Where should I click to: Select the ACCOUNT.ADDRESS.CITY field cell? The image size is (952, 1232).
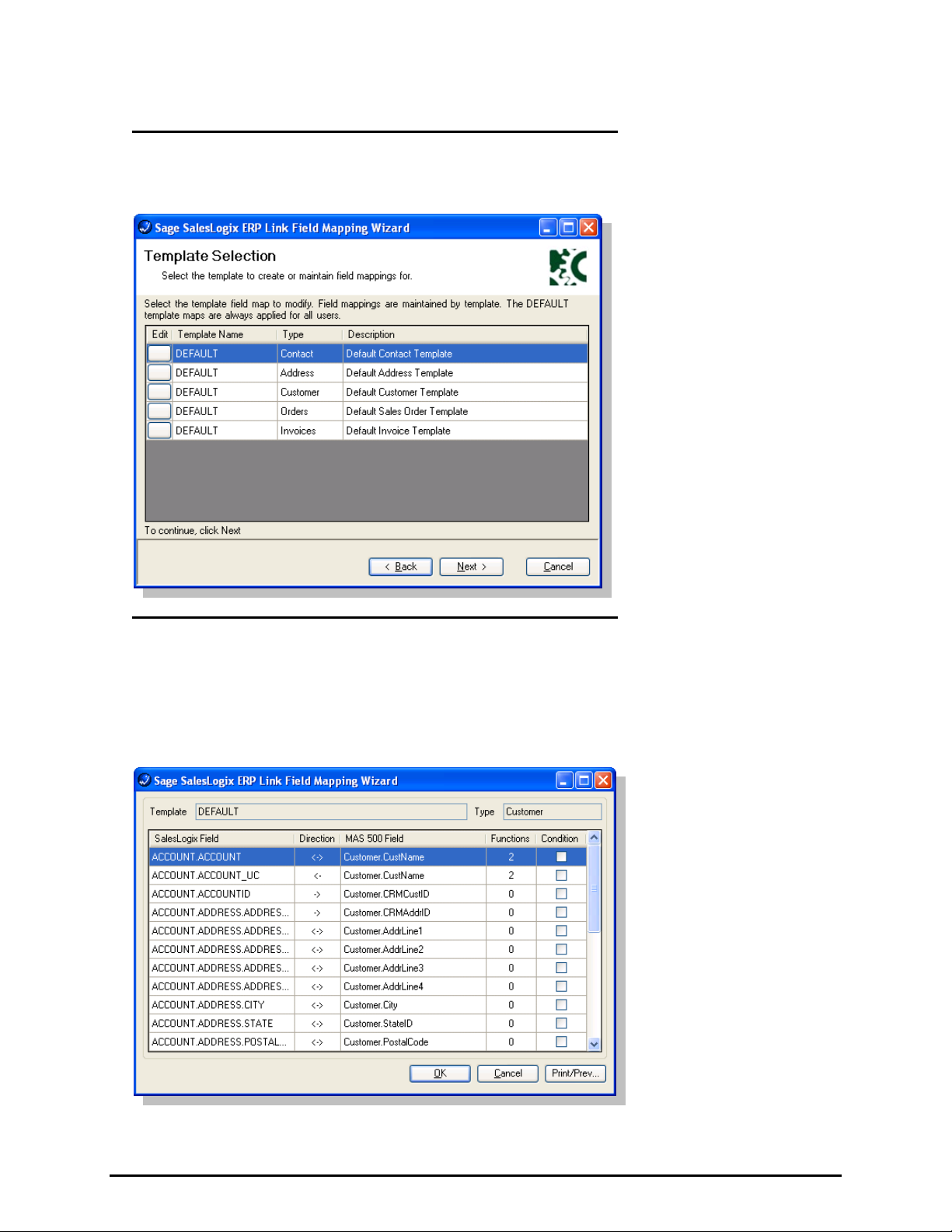pyautogui.click(x=221, y=1005)
